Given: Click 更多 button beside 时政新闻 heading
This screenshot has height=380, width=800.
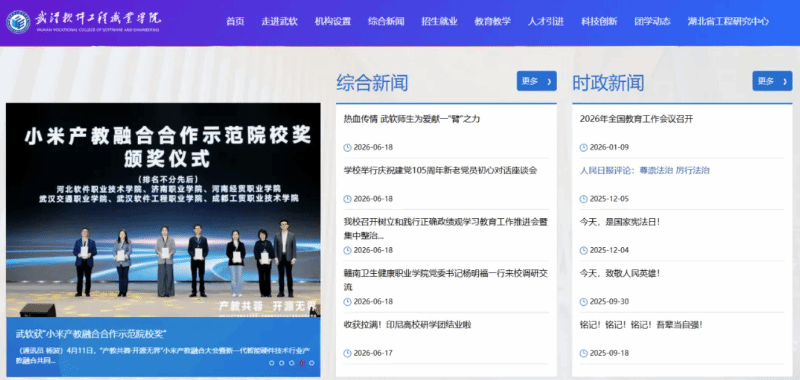Looking at the screenshot, I should 772,81.
